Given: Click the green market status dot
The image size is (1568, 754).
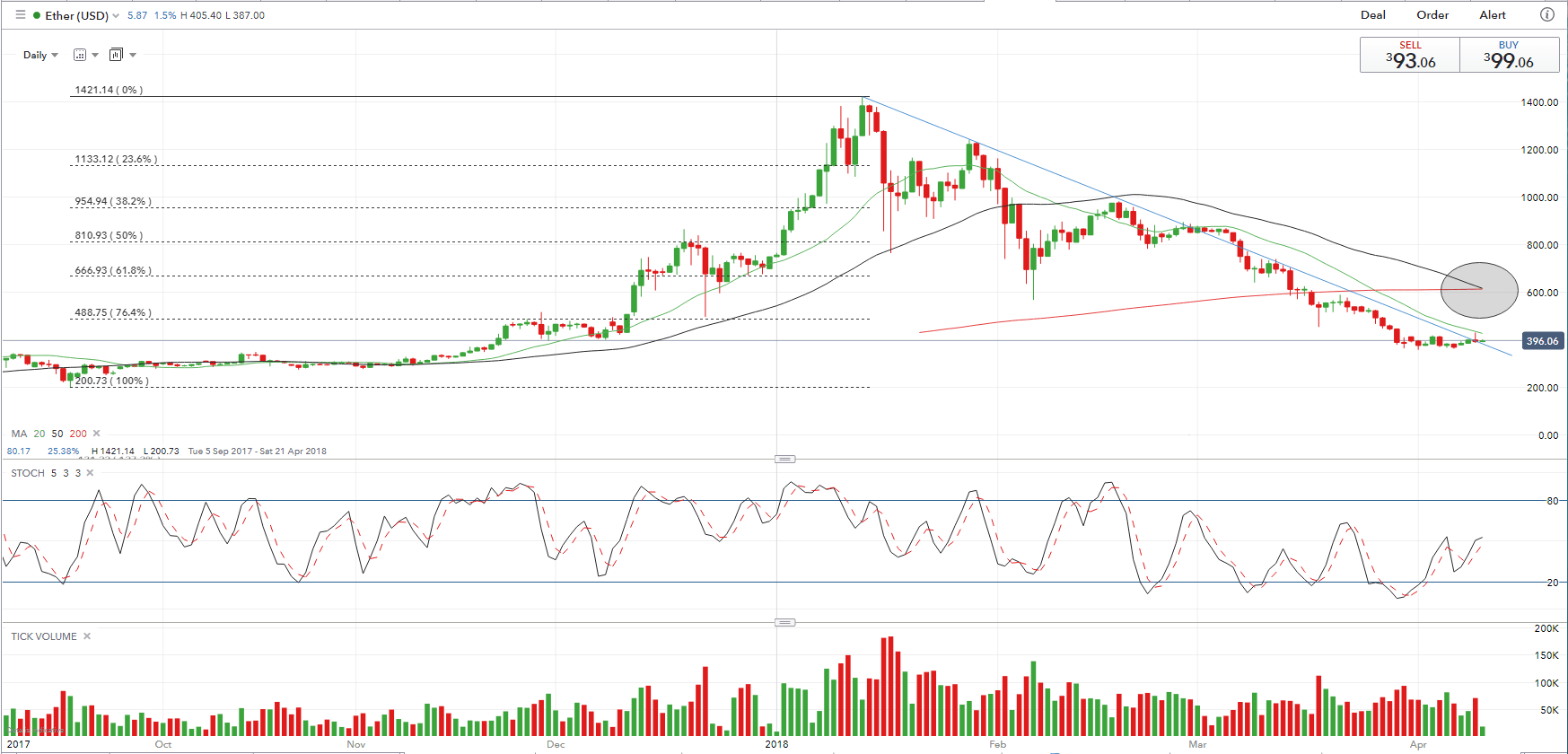Looking at the screenshot, I should coord(37,15).
